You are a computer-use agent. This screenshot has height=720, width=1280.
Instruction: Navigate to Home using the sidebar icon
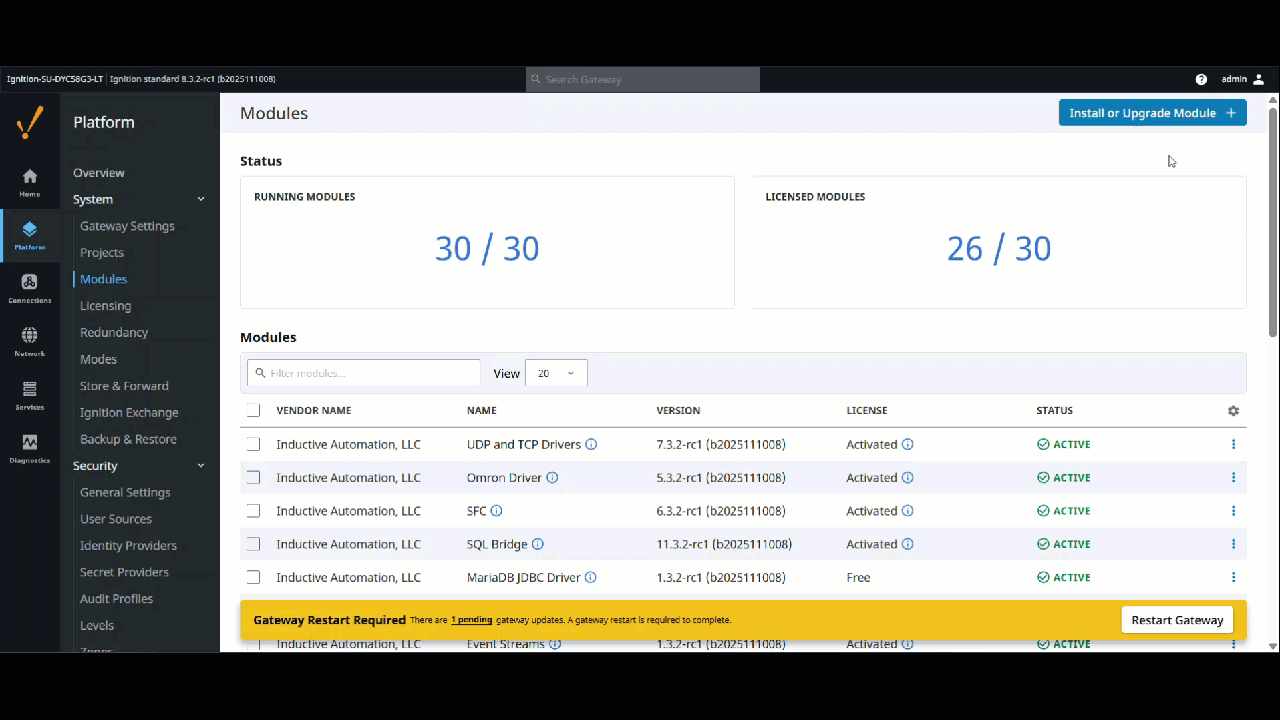[x=29, y=182]
